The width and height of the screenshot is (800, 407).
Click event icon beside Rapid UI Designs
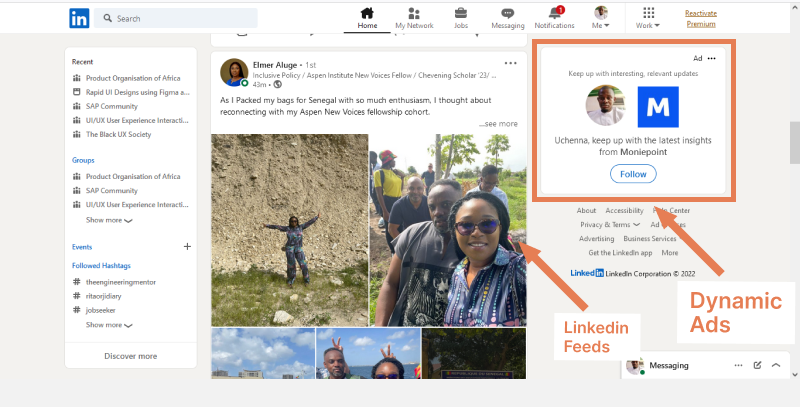[x=77, y=92]
